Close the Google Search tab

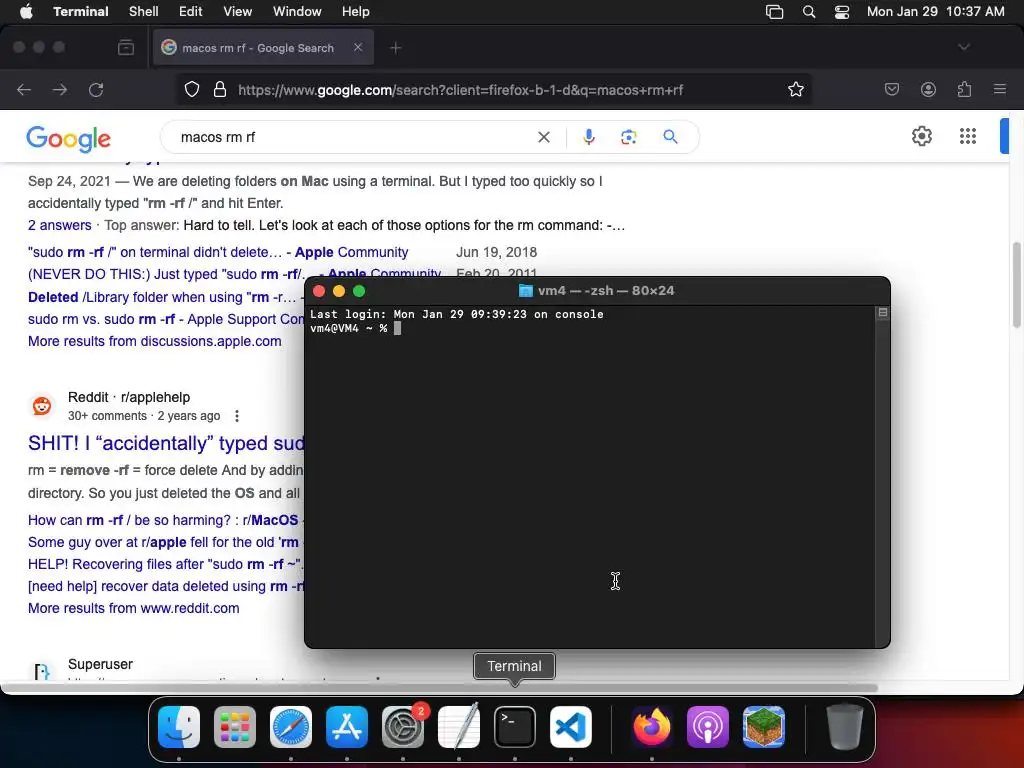[x=358, y=47]
